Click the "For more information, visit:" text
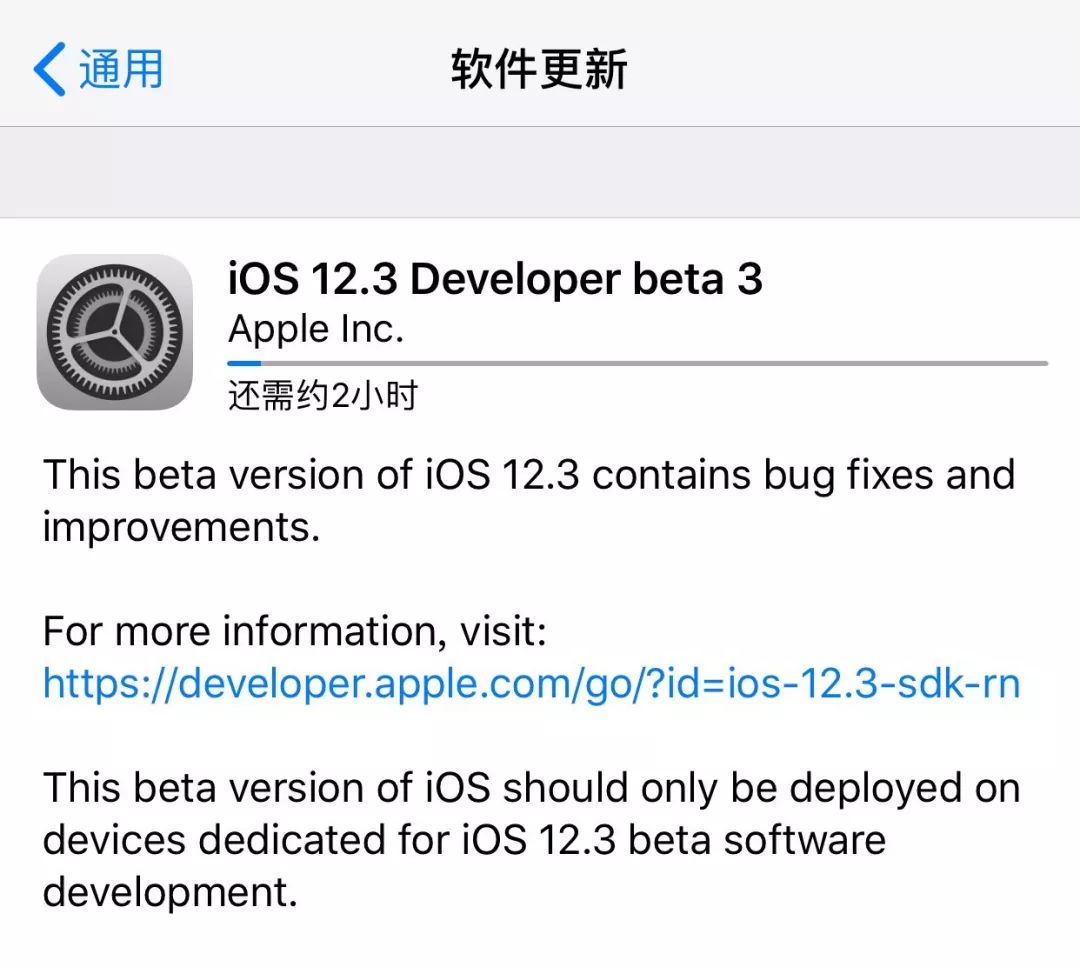 click(x=295, y=632)
